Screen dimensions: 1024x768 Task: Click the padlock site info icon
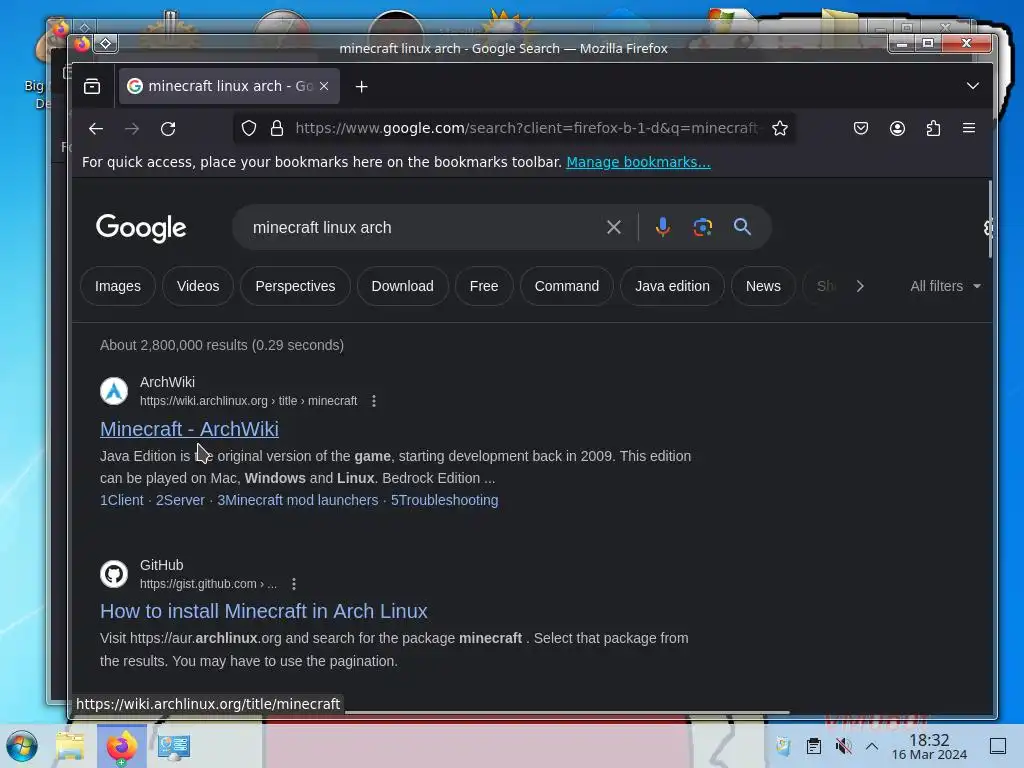pyautogui.click(x=277, y=129)
